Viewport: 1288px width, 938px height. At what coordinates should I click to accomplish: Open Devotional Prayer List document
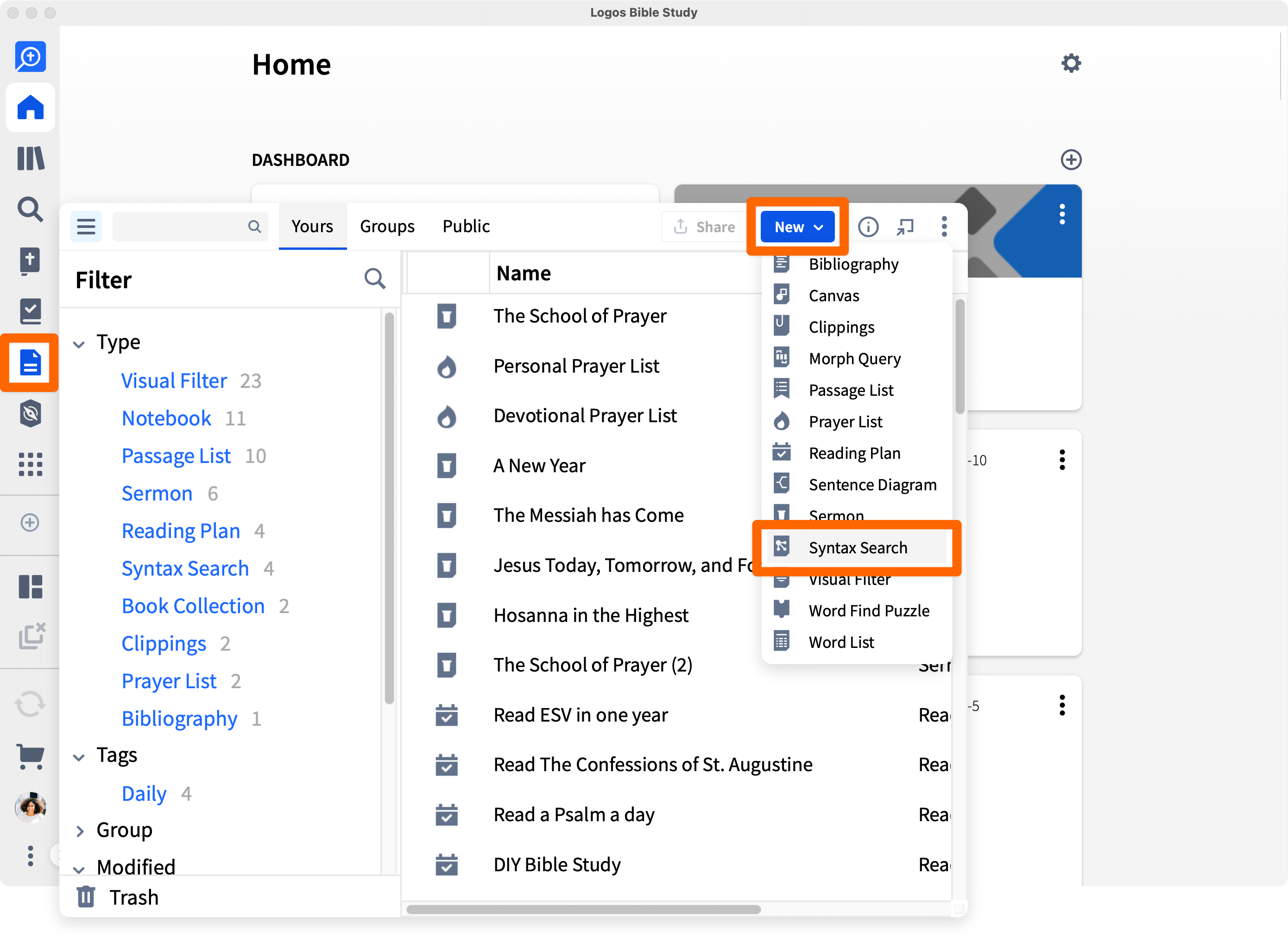tap(585, 415)
